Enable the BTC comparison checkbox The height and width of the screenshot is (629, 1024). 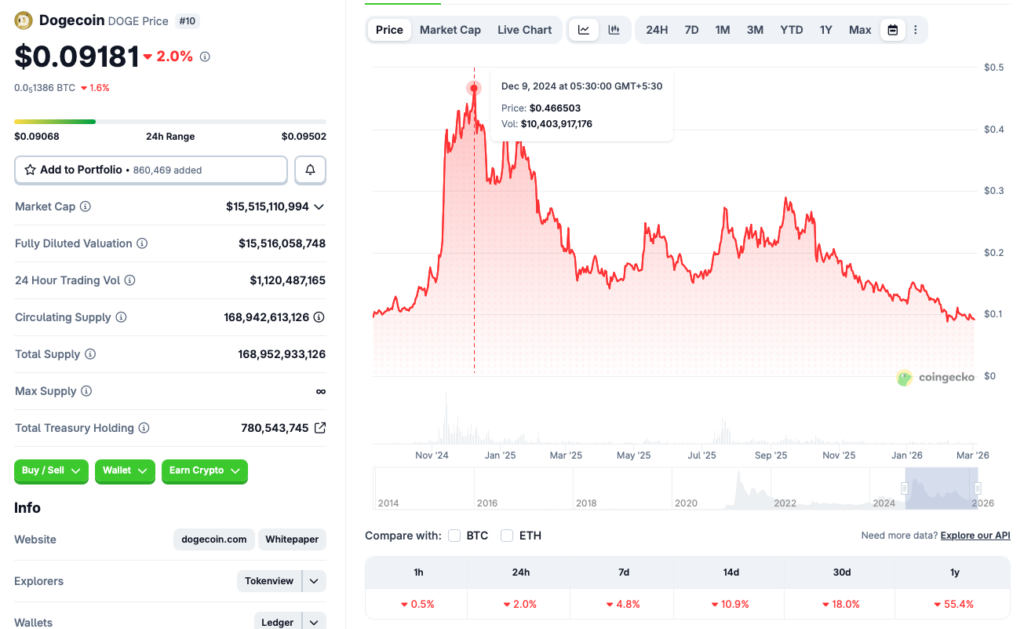[x=454, y=535]
